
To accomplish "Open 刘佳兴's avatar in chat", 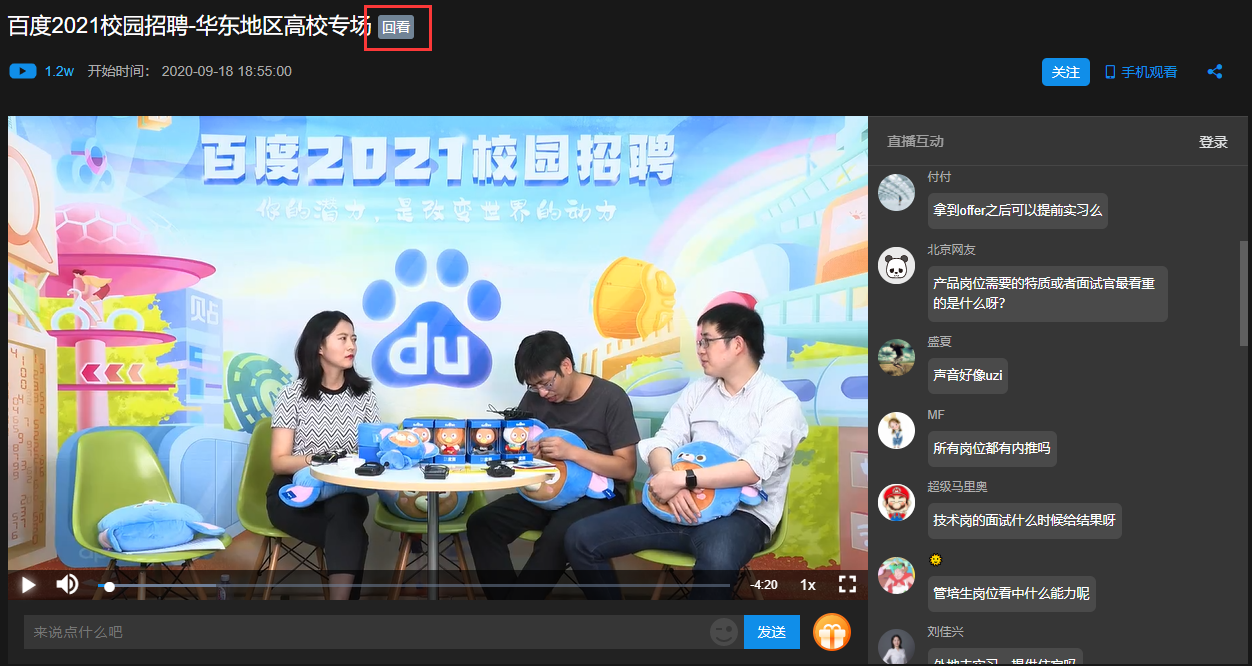I will (896, 647).
